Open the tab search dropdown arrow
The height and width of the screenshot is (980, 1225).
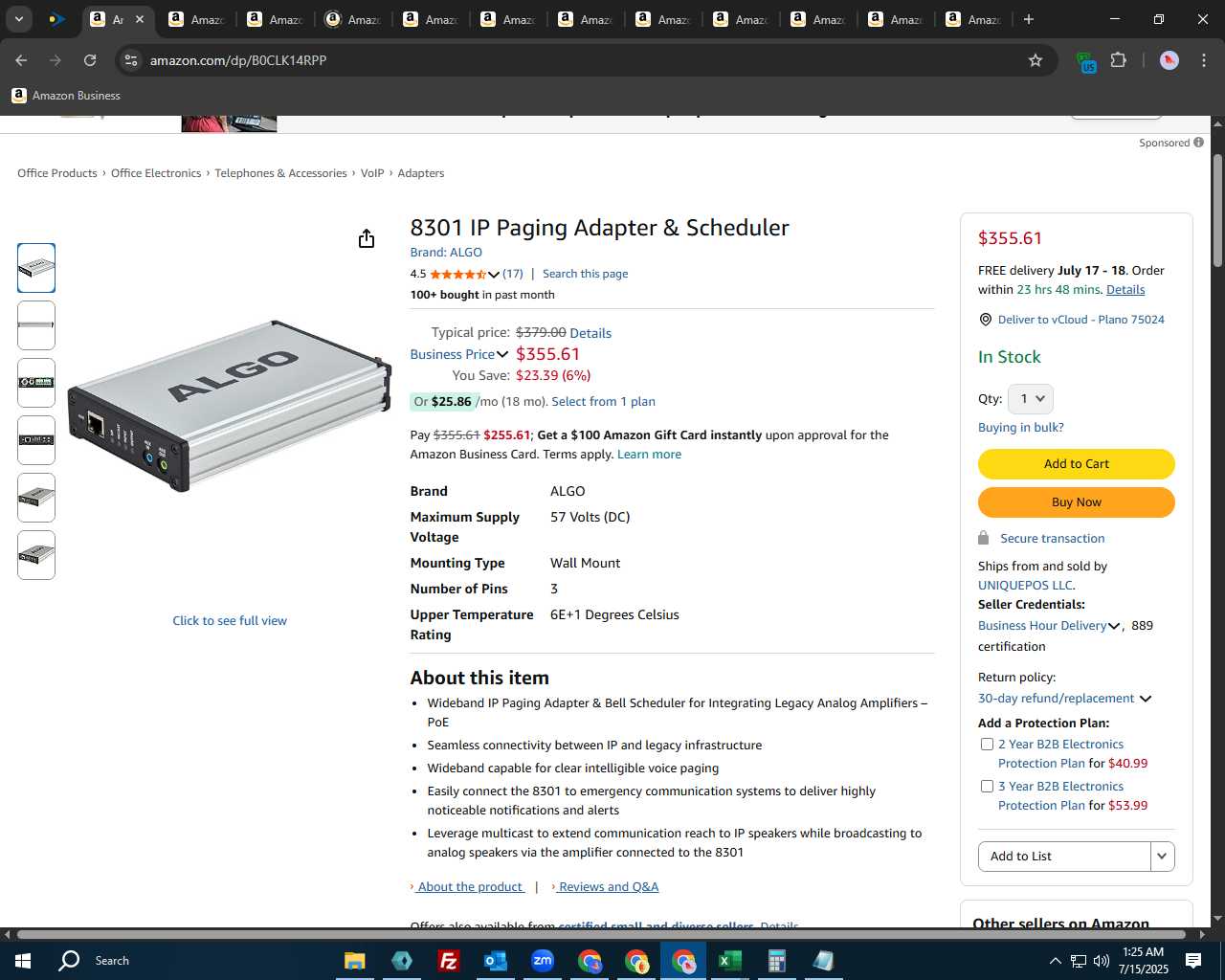tap(18, 19)
